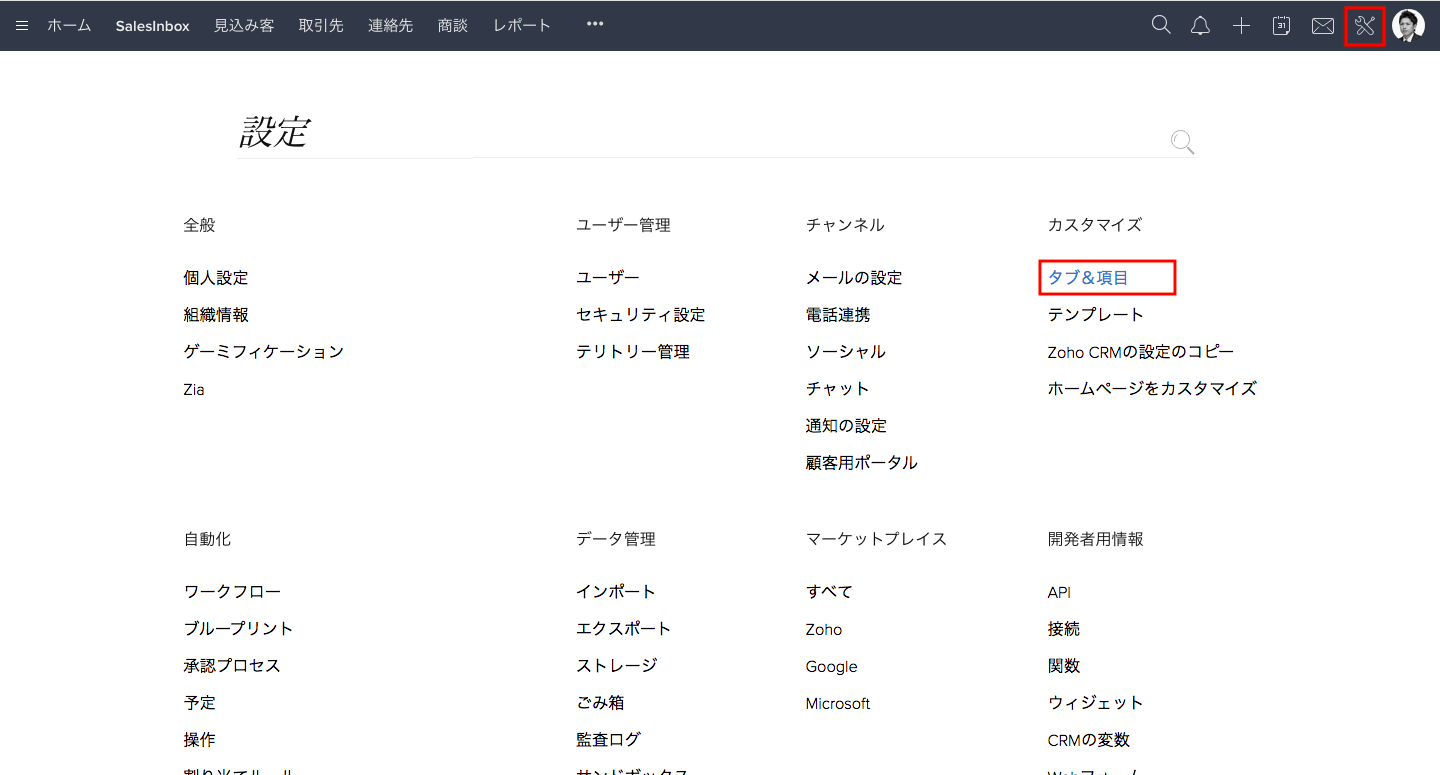Click the settings search magnifier icon
Screen dimensions: 1440x775
click(x=1182, y=142)
